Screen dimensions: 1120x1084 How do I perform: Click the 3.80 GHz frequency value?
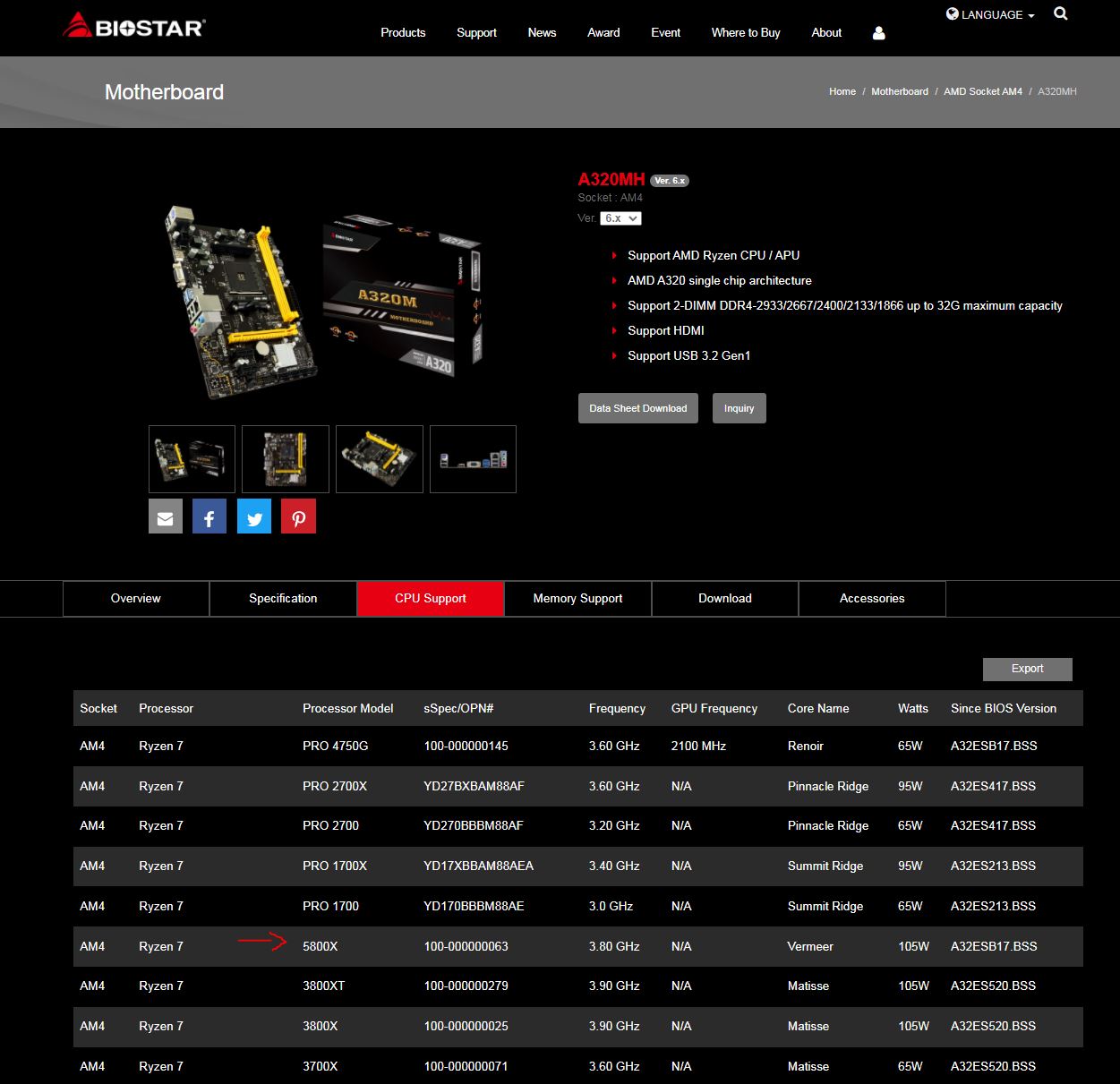pos(614,946)
